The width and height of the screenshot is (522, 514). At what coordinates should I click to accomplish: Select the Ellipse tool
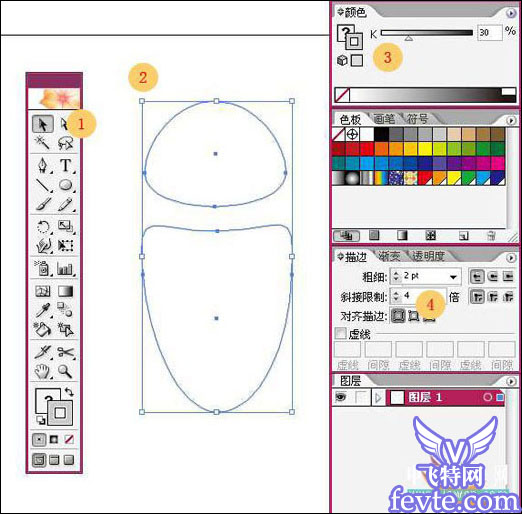tap(65, 185)
